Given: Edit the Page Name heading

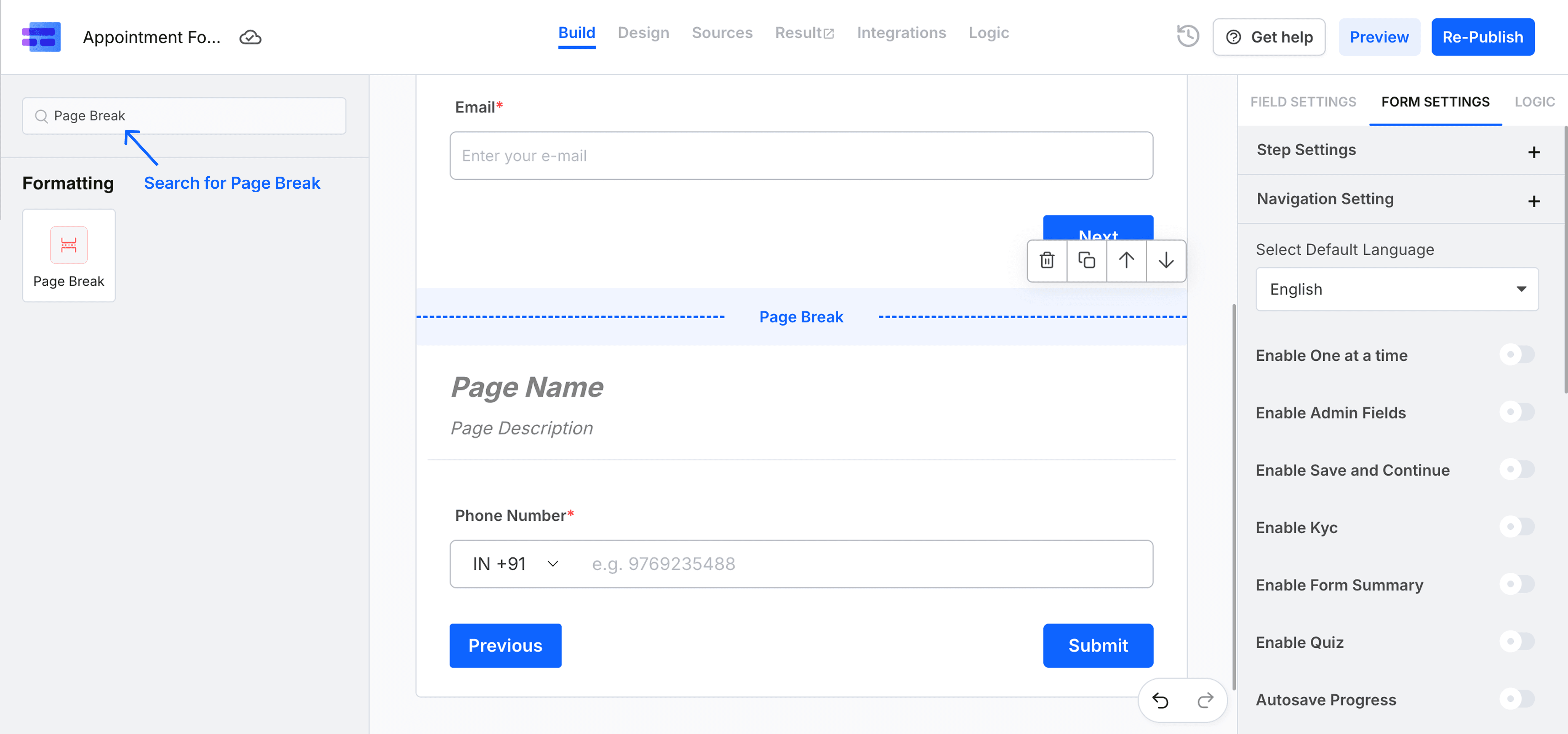Looking at the screenshot, I should [x=527, y=387].
